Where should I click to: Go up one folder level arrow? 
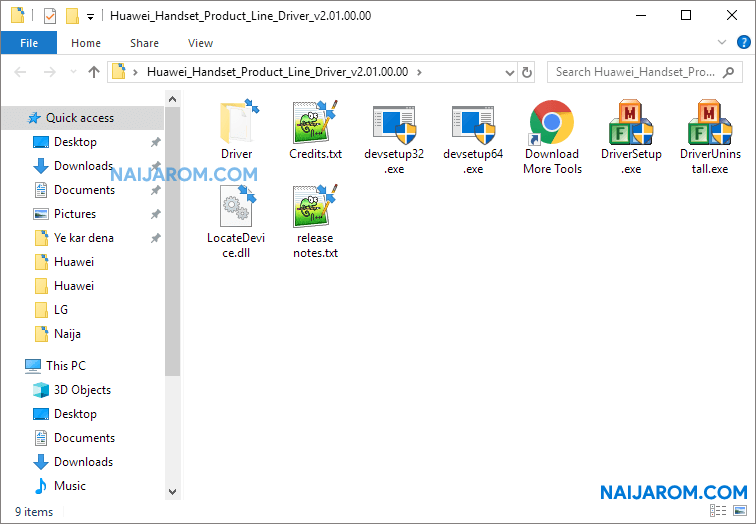tap(94, 72)
